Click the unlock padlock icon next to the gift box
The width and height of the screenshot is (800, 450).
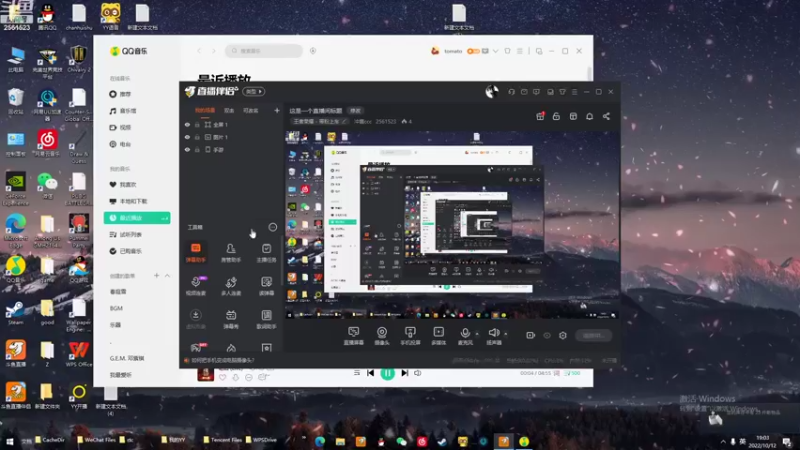point(556,116)
